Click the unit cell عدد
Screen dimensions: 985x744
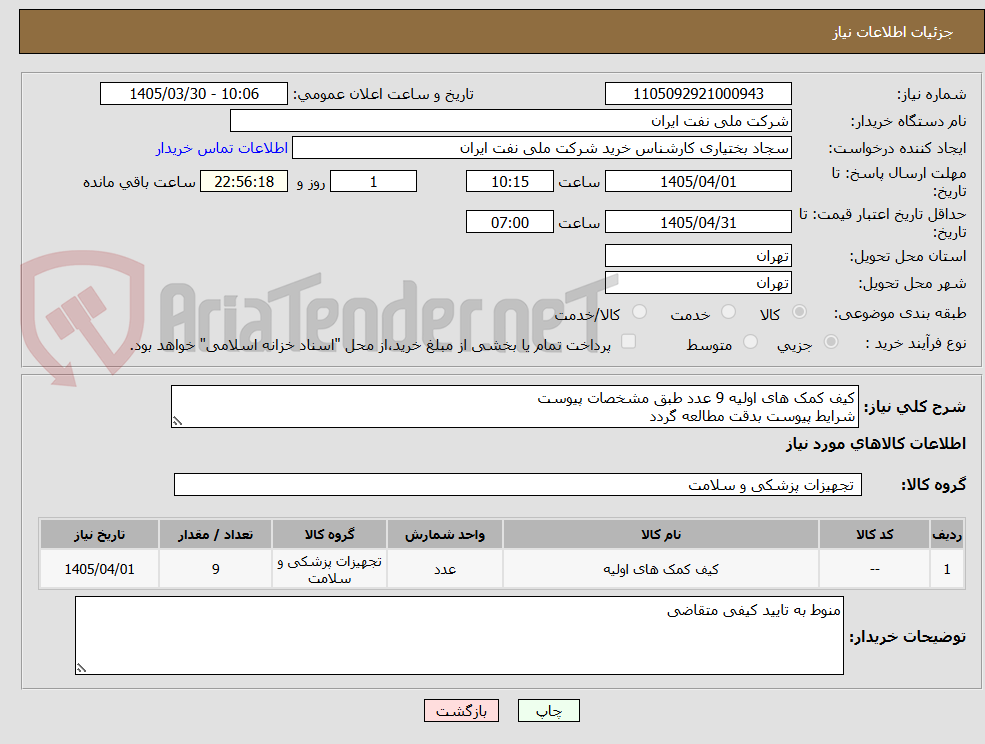click(x=445, y=569)
